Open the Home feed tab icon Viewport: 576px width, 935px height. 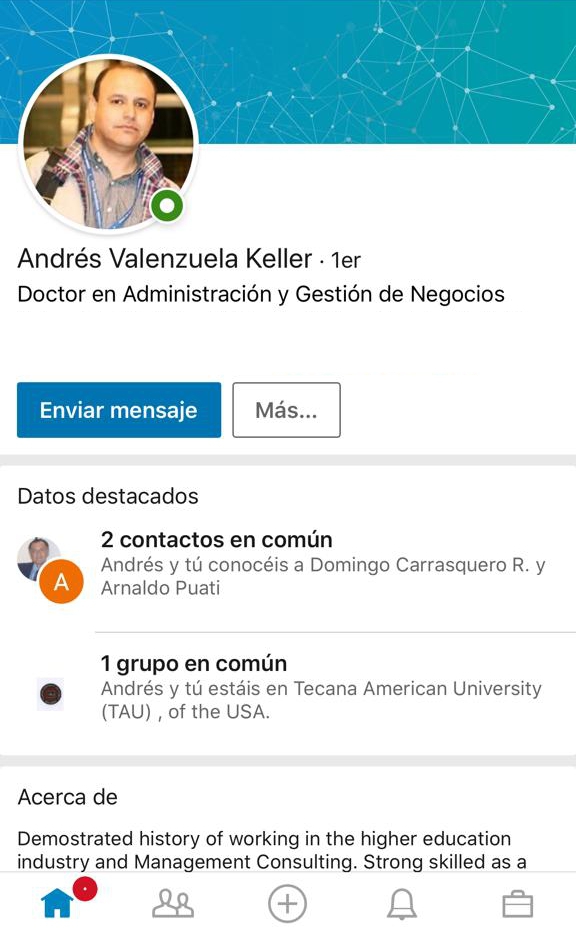click(x=57, y=903)
